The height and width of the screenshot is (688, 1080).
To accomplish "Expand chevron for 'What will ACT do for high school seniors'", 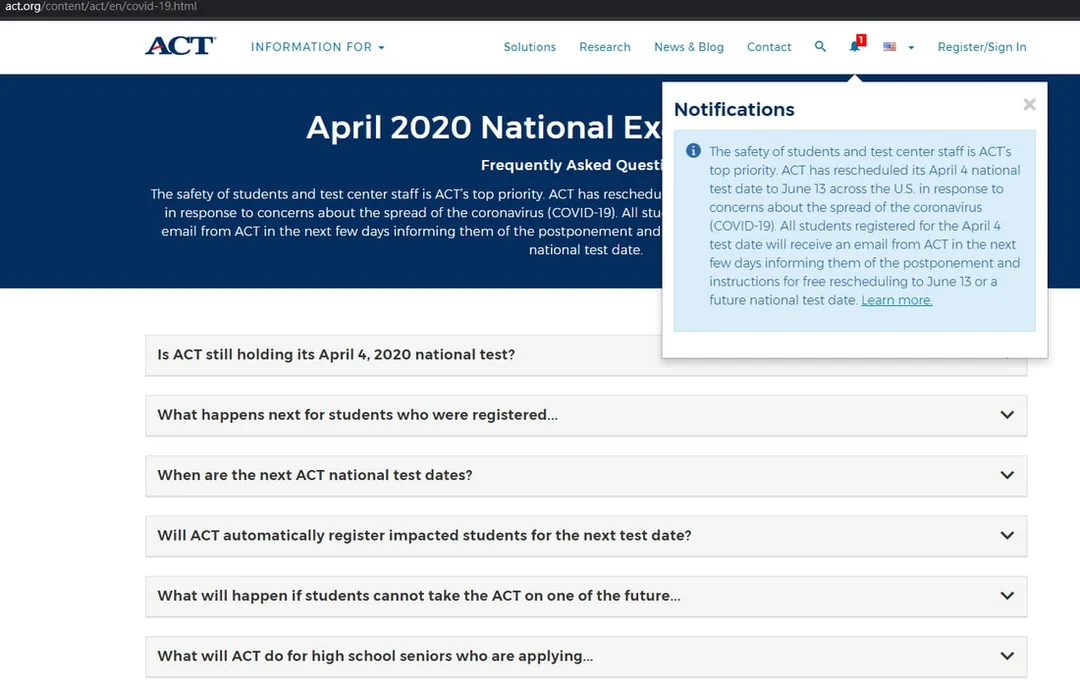I will (1007, 656).
